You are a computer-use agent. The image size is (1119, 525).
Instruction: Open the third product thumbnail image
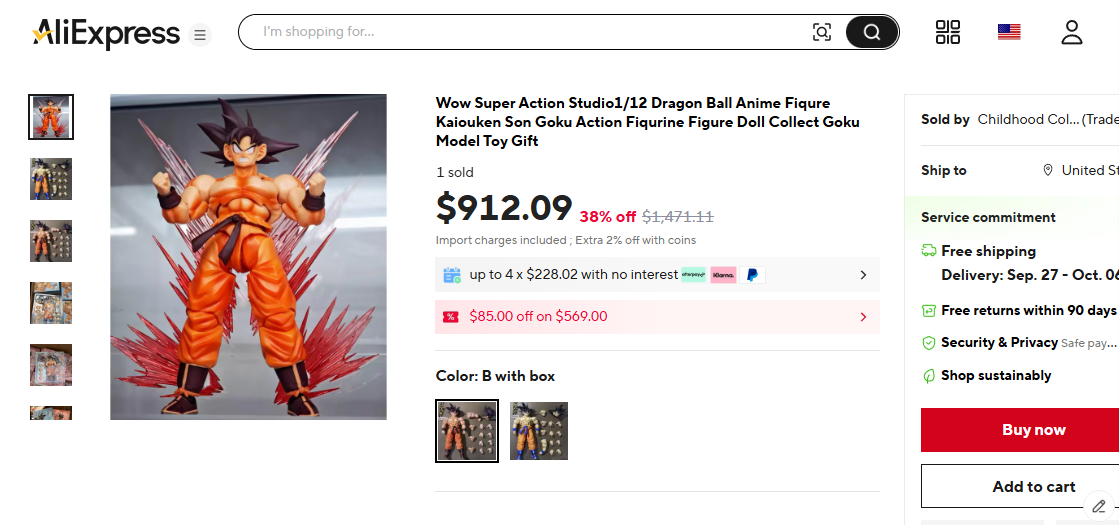click(51, 241)
